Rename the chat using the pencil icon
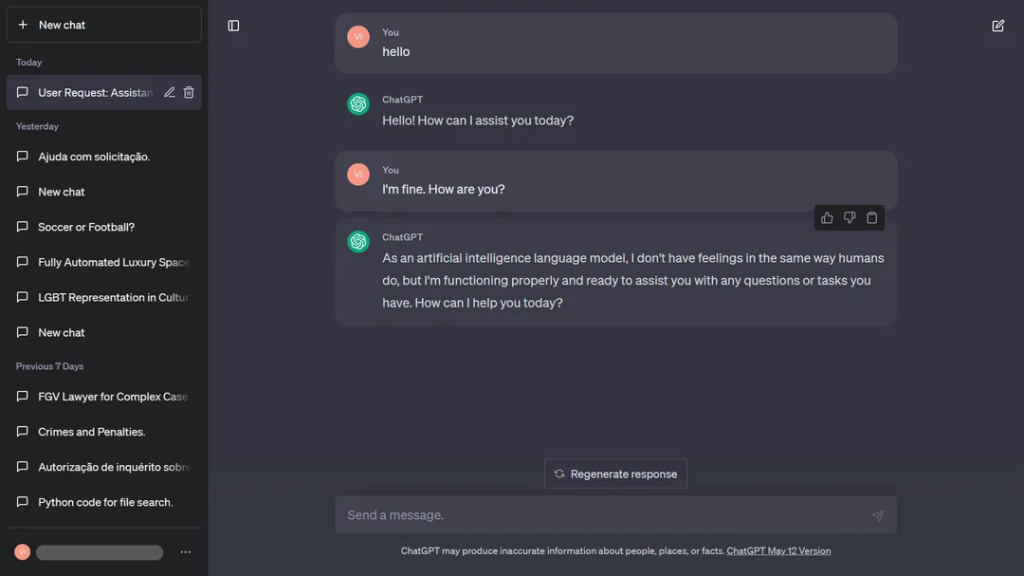This screenshot has width=1024, height=576. 169,93
